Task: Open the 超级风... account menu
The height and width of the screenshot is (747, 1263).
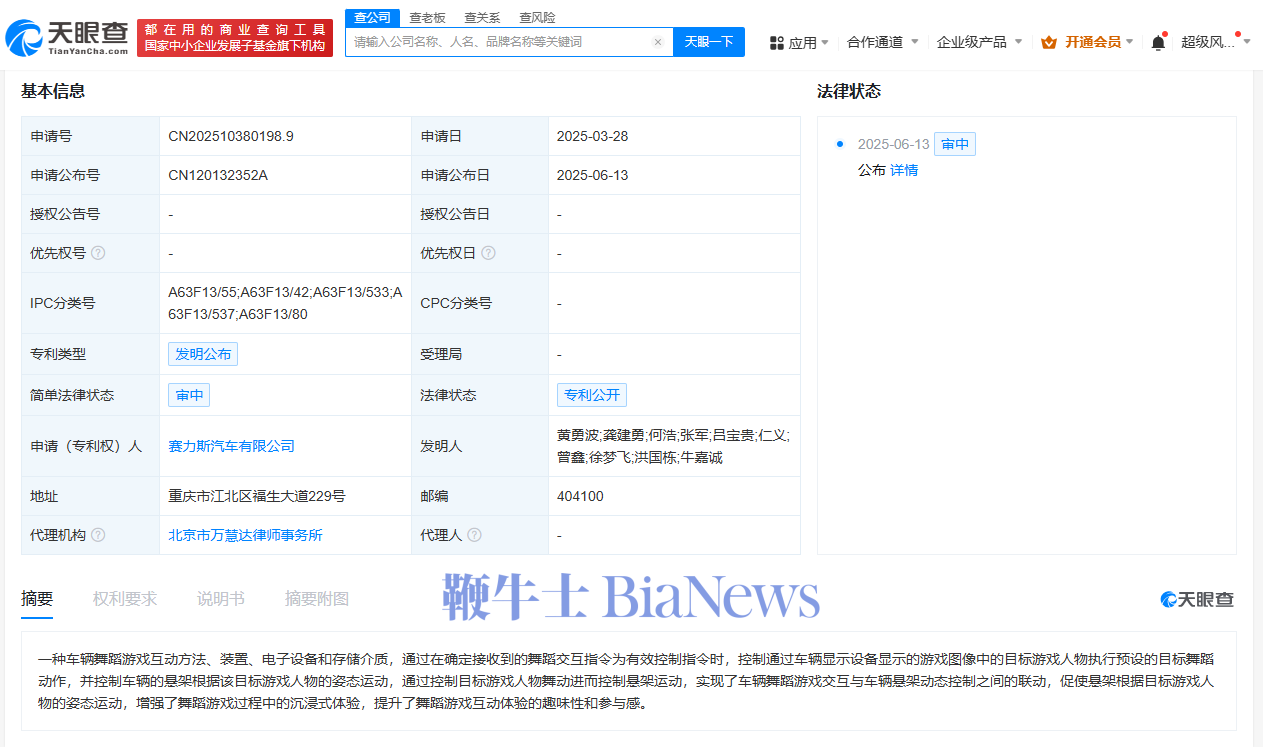Action: [1215, 42]
